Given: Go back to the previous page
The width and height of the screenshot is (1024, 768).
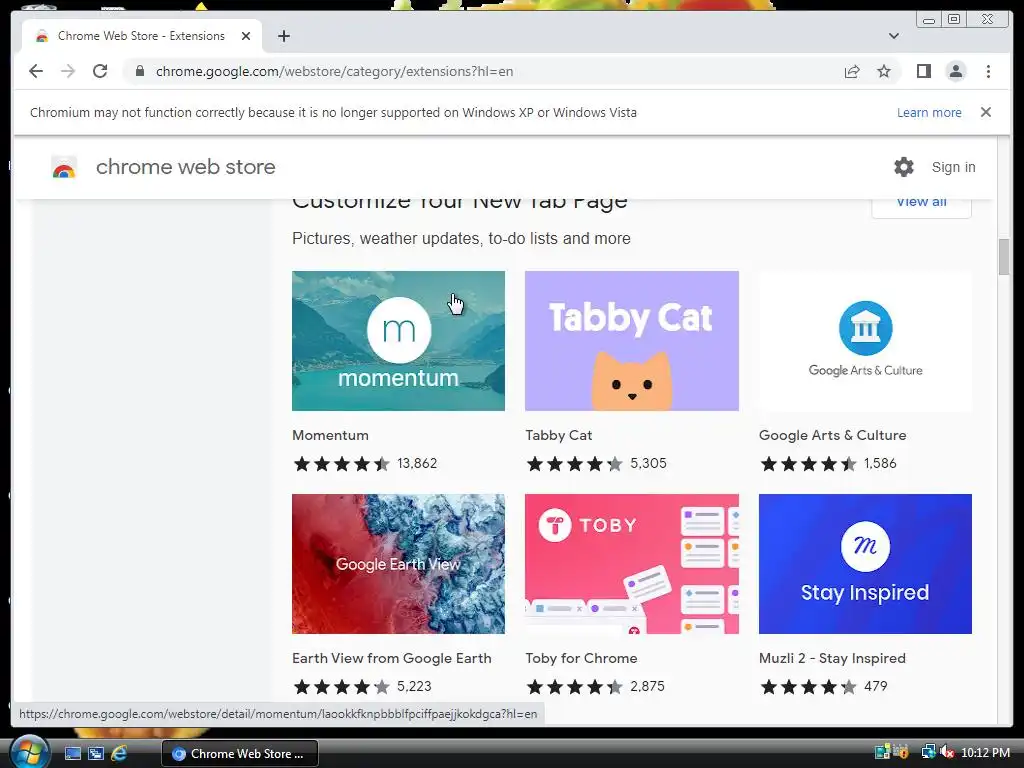Looking at the screenshot, I should point(36,71).
